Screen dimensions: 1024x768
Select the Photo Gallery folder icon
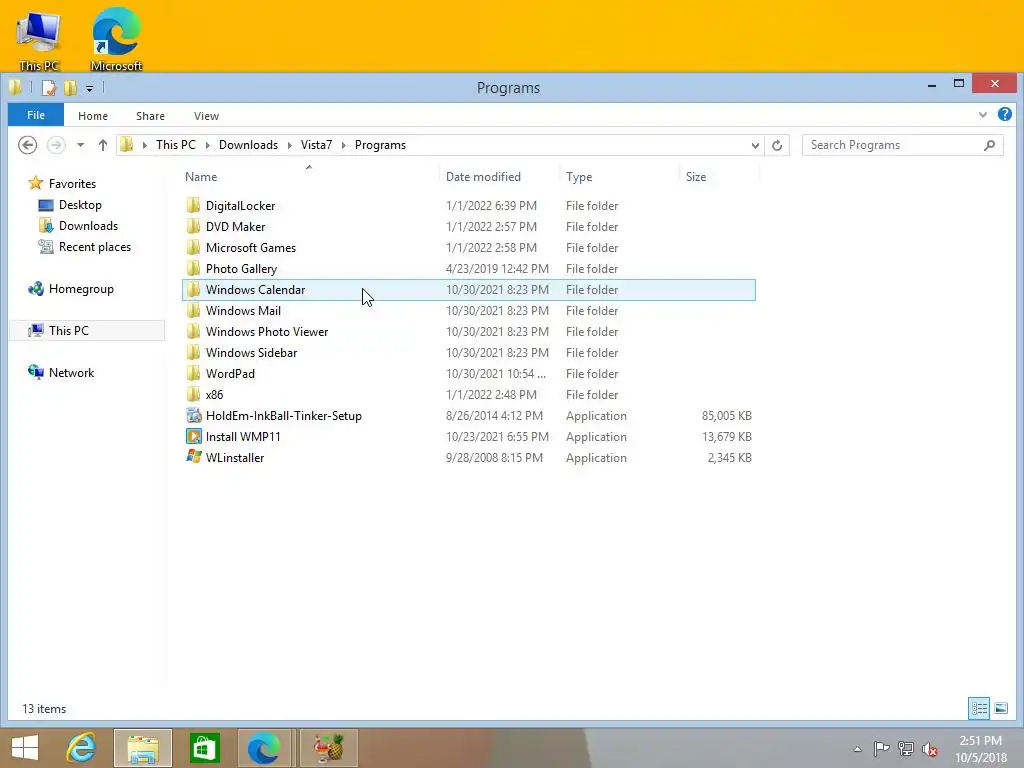[x=193, y=268]
